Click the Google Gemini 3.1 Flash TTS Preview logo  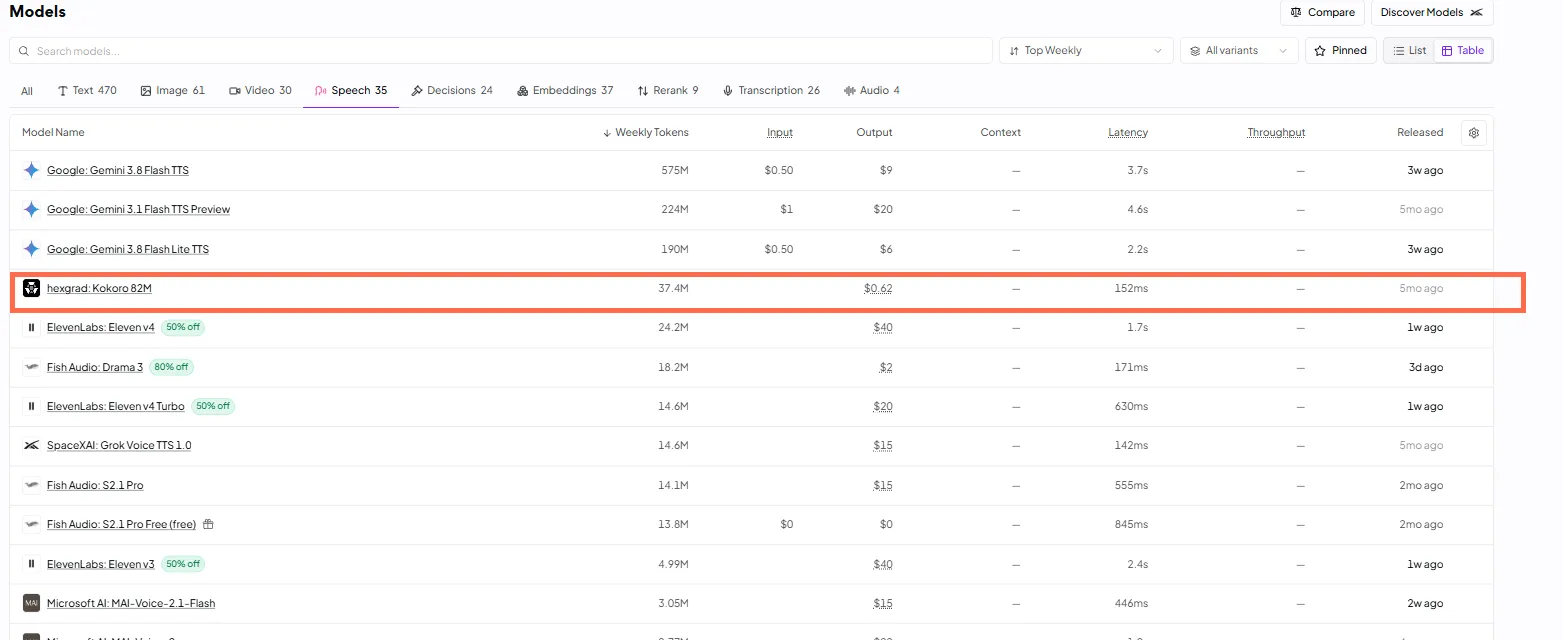tap(31, 209)
